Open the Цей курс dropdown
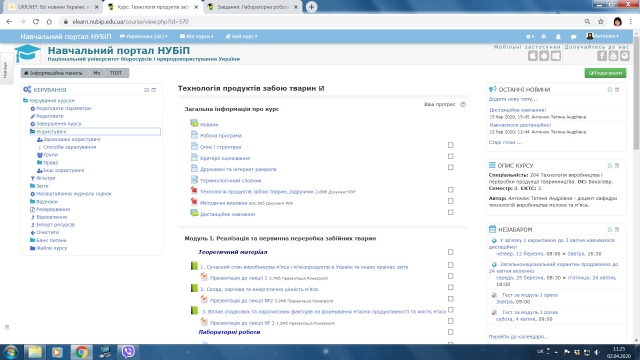Image resolution: width=640 pixels, height=360 pixels. [x=241, y=36]
